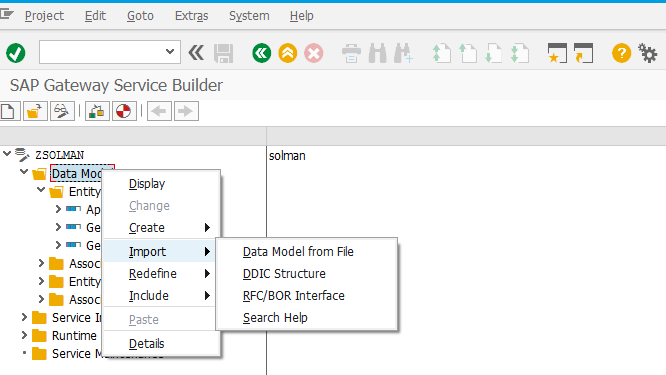Click the green Enter checkmark icon
Screen dimensions: 666x375
(16, 53)
